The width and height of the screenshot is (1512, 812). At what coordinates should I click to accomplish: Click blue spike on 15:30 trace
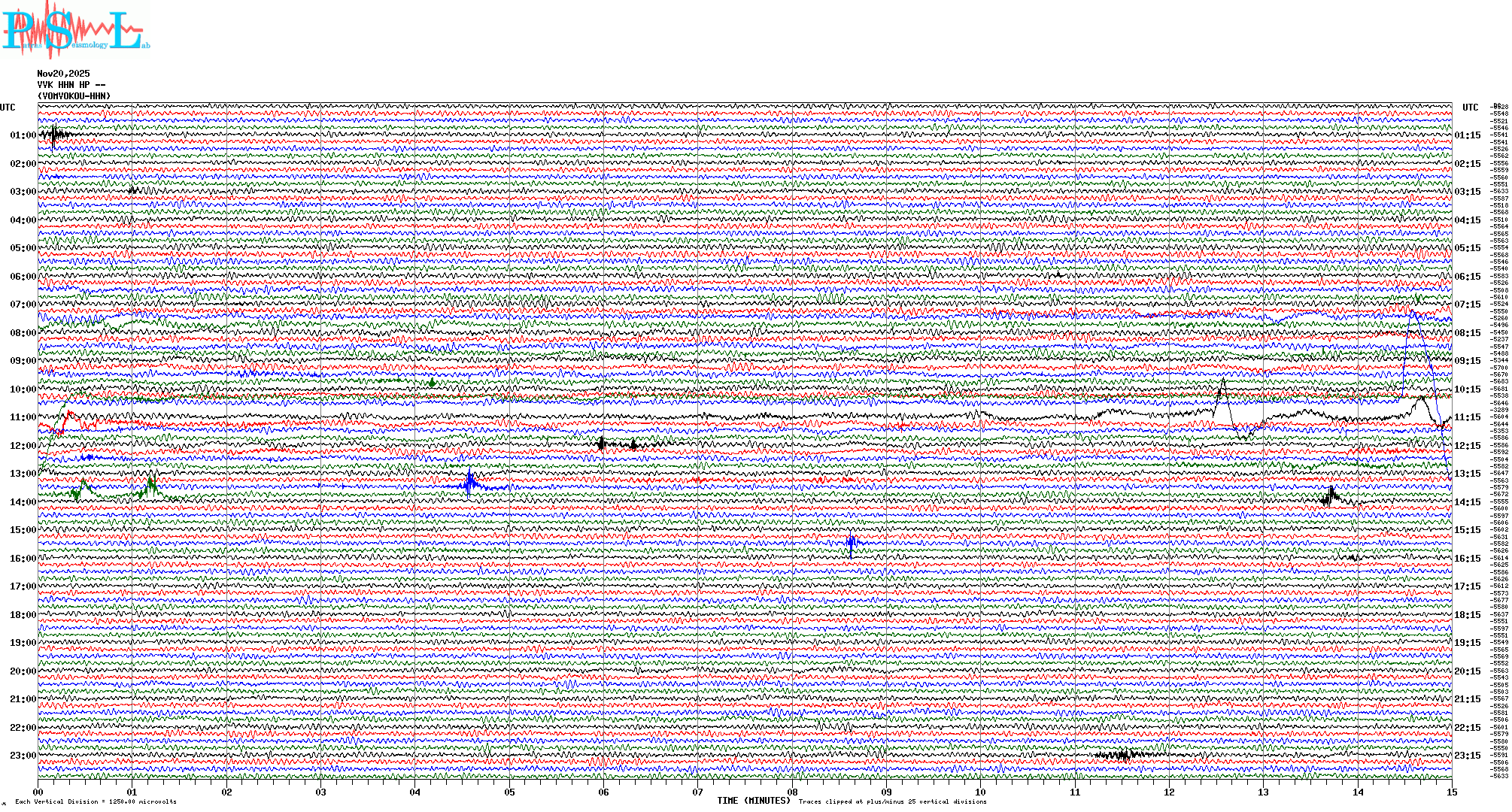[x=851, y=543]
